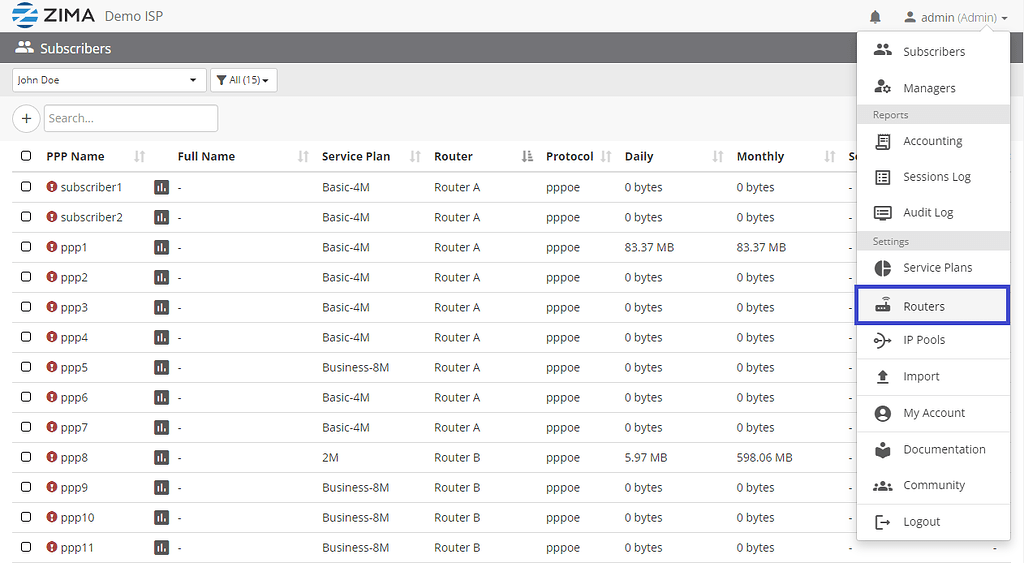
Task: Open the stats chart icon for ppp8
Action: click(x=161, y=458)
